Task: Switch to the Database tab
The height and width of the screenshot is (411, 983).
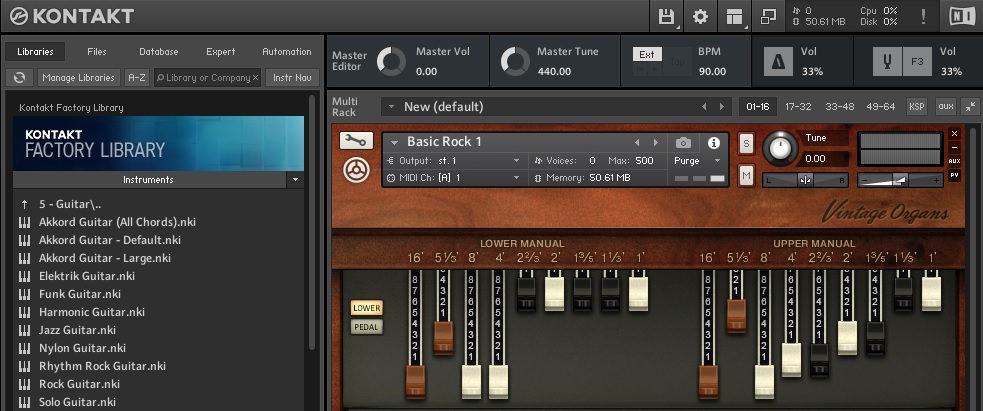Action: 159,51
